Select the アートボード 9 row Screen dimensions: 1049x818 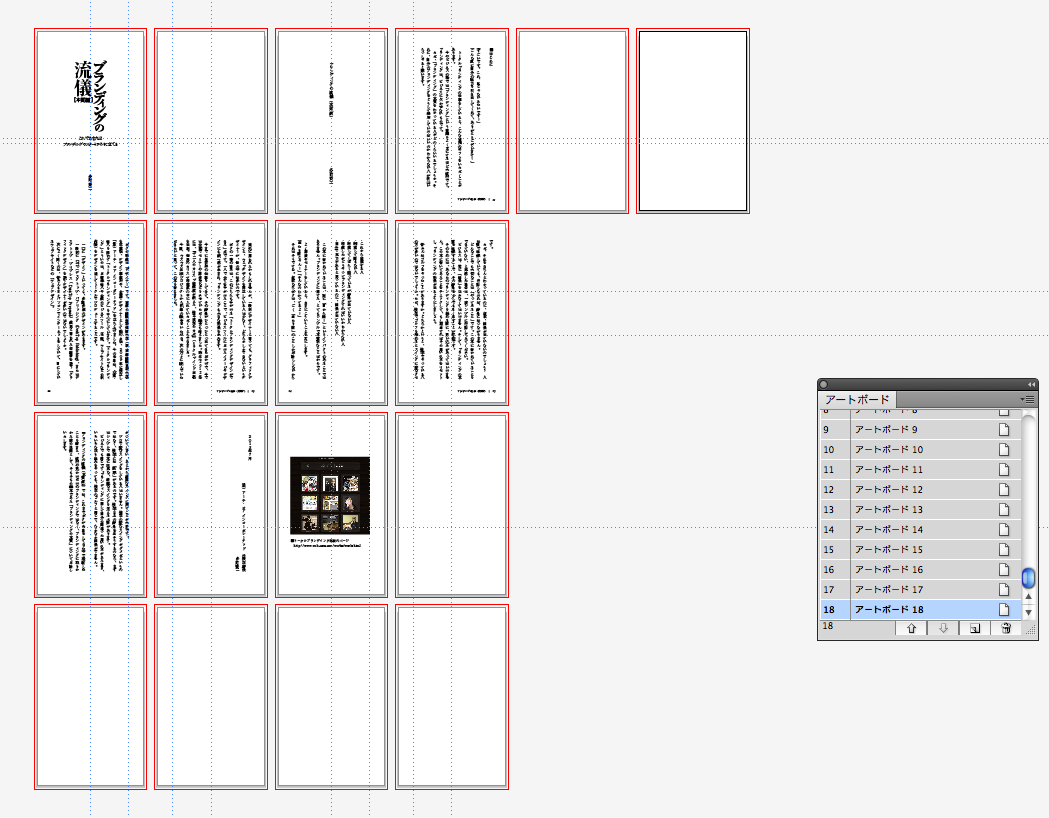point(921,429)
